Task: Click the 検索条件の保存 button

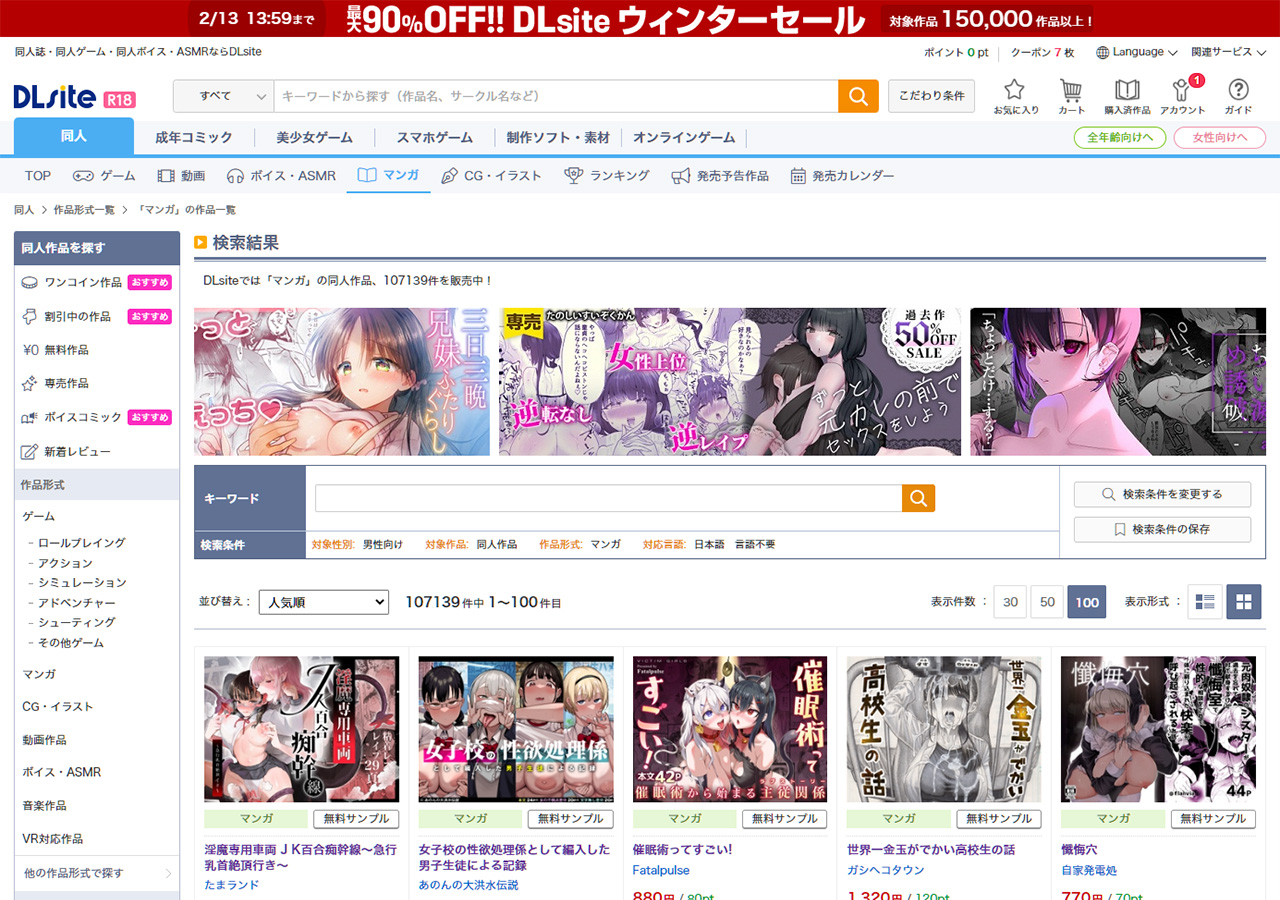Action: coord(1162,529)
